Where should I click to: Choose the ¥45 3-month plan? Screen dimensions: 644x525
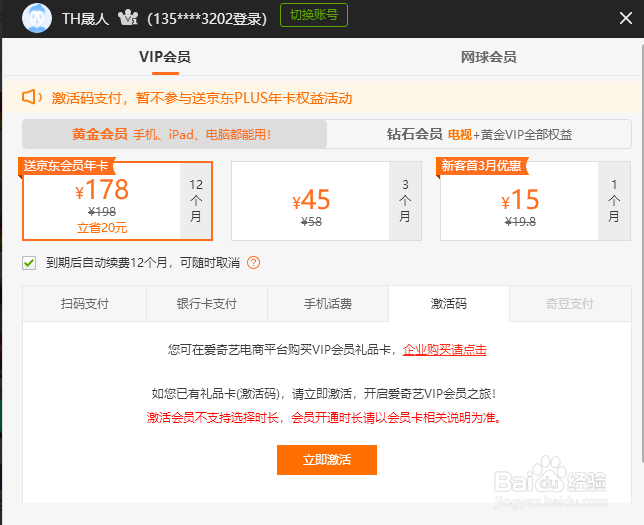(327, 201)
